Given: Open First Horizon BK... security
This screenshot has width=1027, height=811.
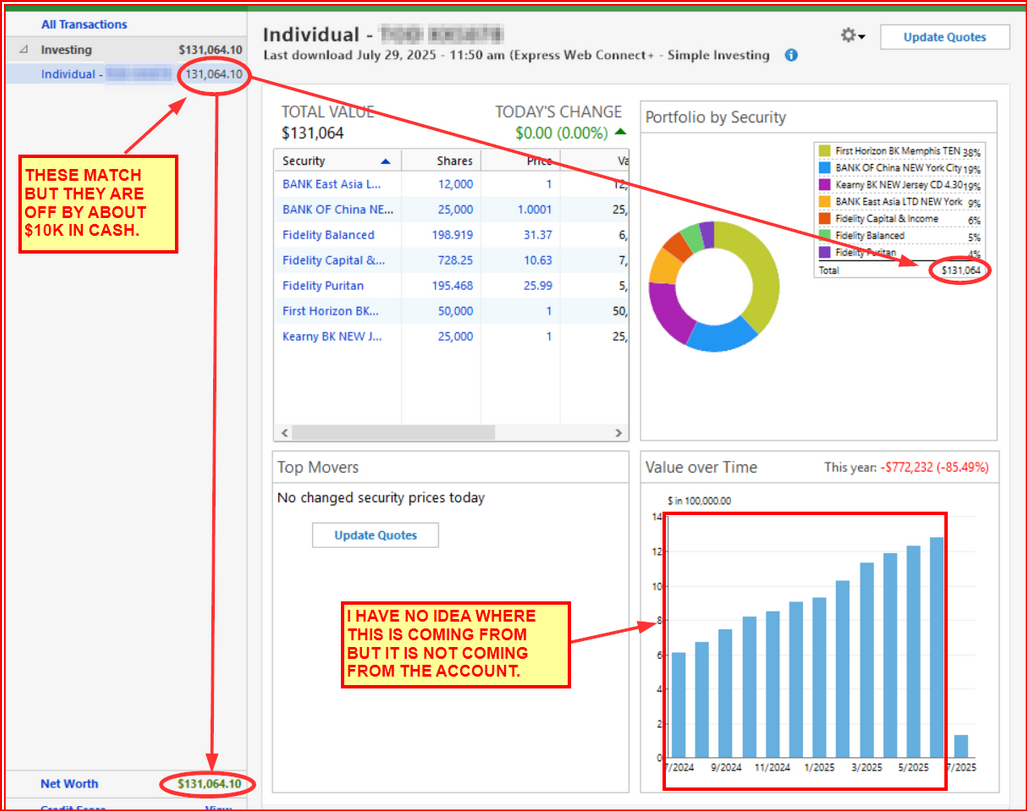Looking at the screenshot, I should (330, 311).
